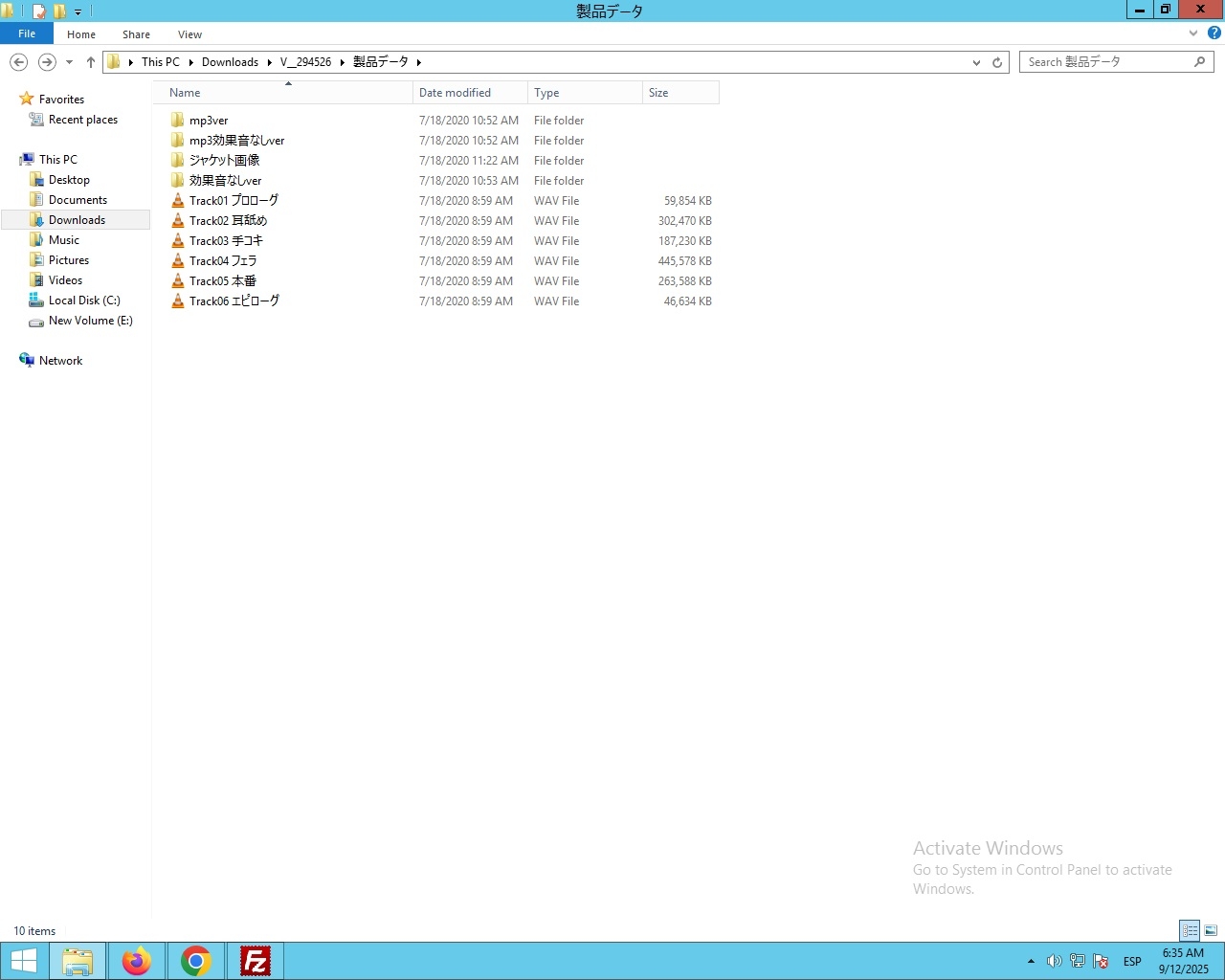Launch FileZilla from the taskbar
Screen dimensions: 1225x980
point(256,961)
